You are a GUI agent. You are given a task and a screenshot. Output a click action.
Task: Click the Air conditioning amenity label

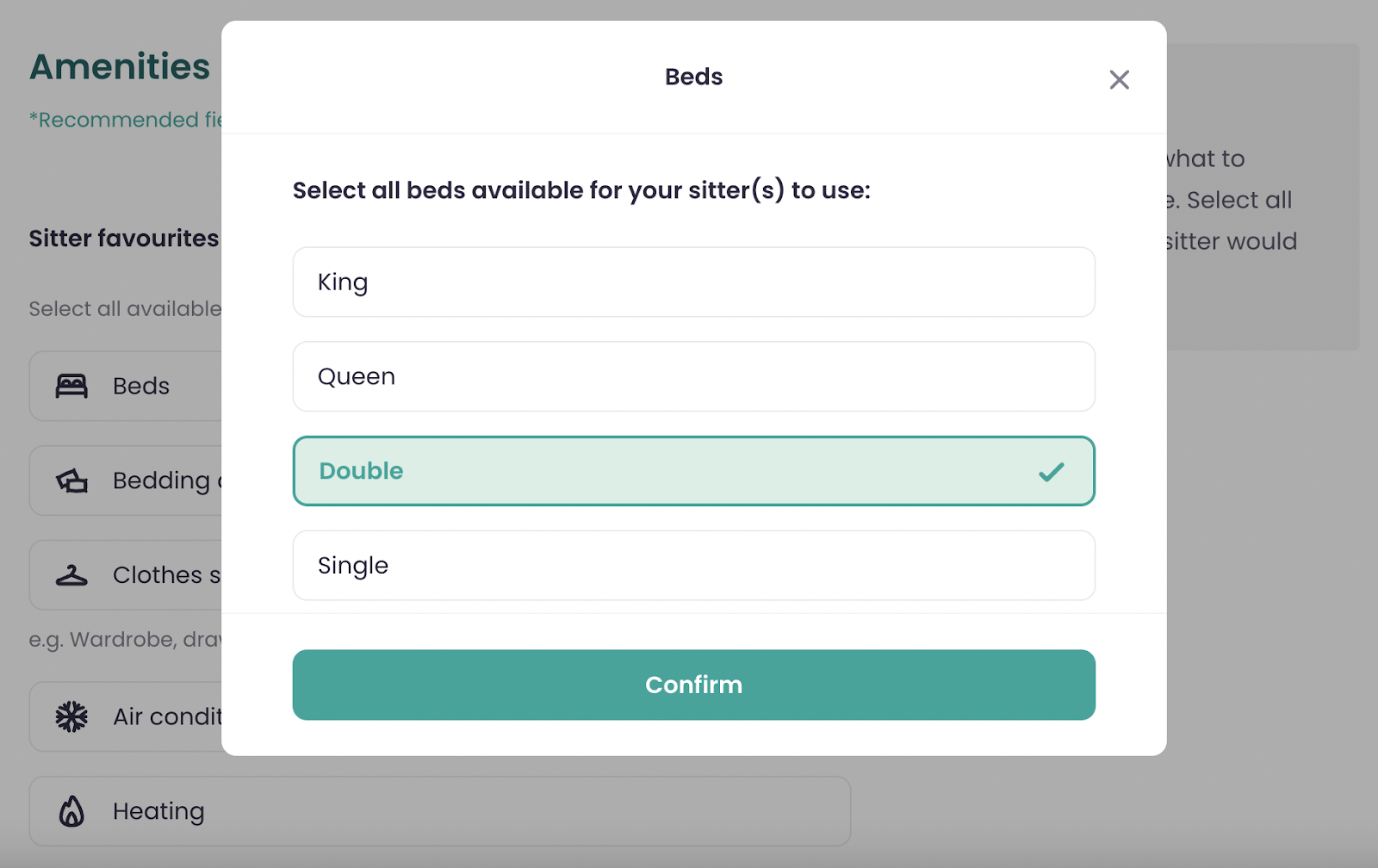tap(167, 716)
